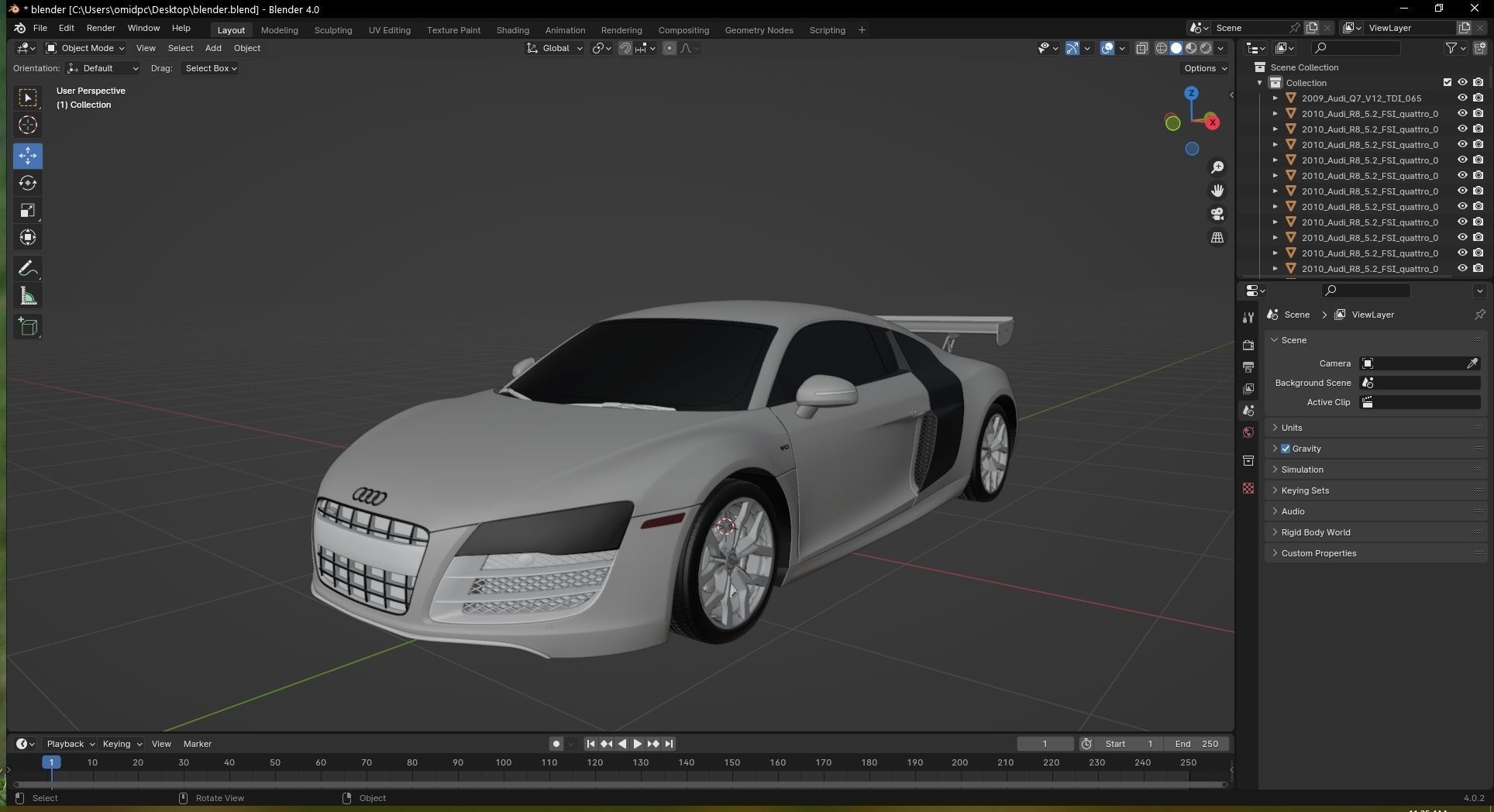This screenshot has width=1494, height=812.
Task: Open the Output properties tab
Action: [1248, 367]
